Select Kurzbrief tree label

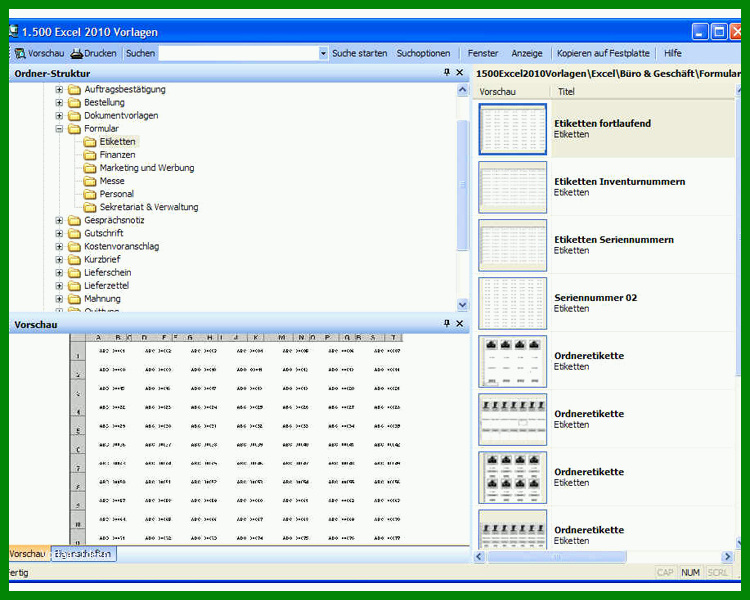click(102, 259)
